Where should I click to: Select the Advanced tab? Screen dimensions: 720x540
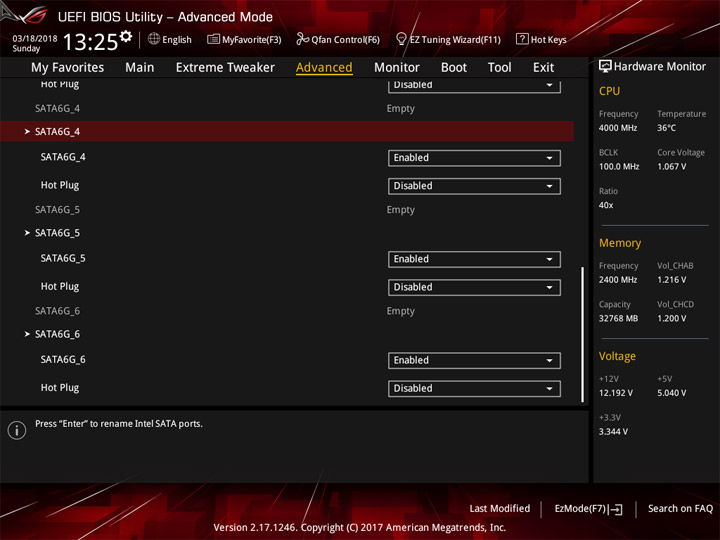click(324, 68)
